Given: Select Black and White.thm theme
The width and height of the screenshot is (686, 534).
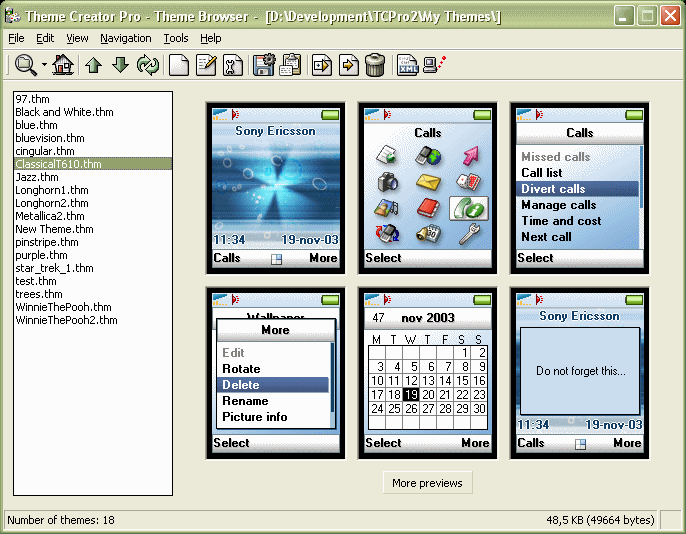Looking at the screenshot, I should pos(93,112).
